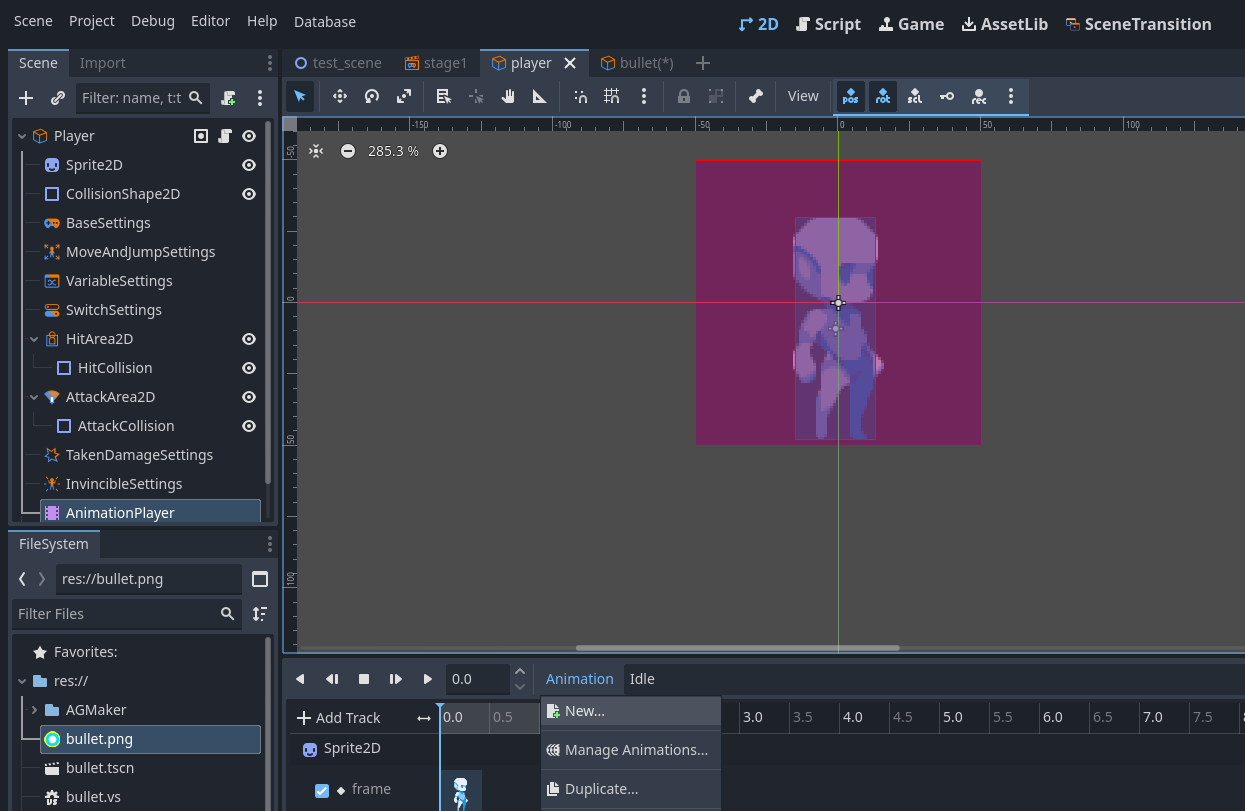Select the Move tool in toolbar

tap(339, 96)
